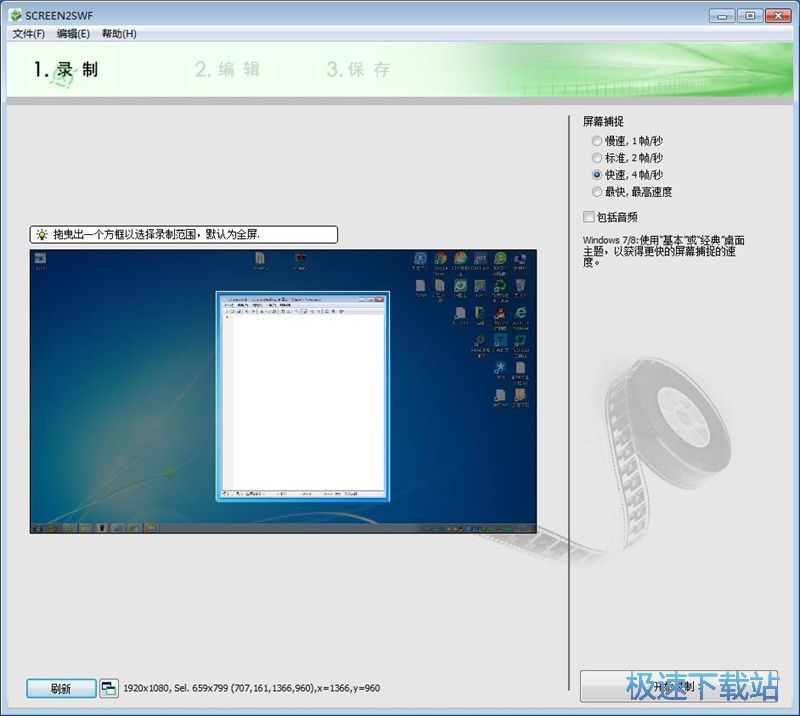The image size is (800, 716).
Task: Open the 文件(F) menu
Action: pyautogui.click(x=29, y=34)
